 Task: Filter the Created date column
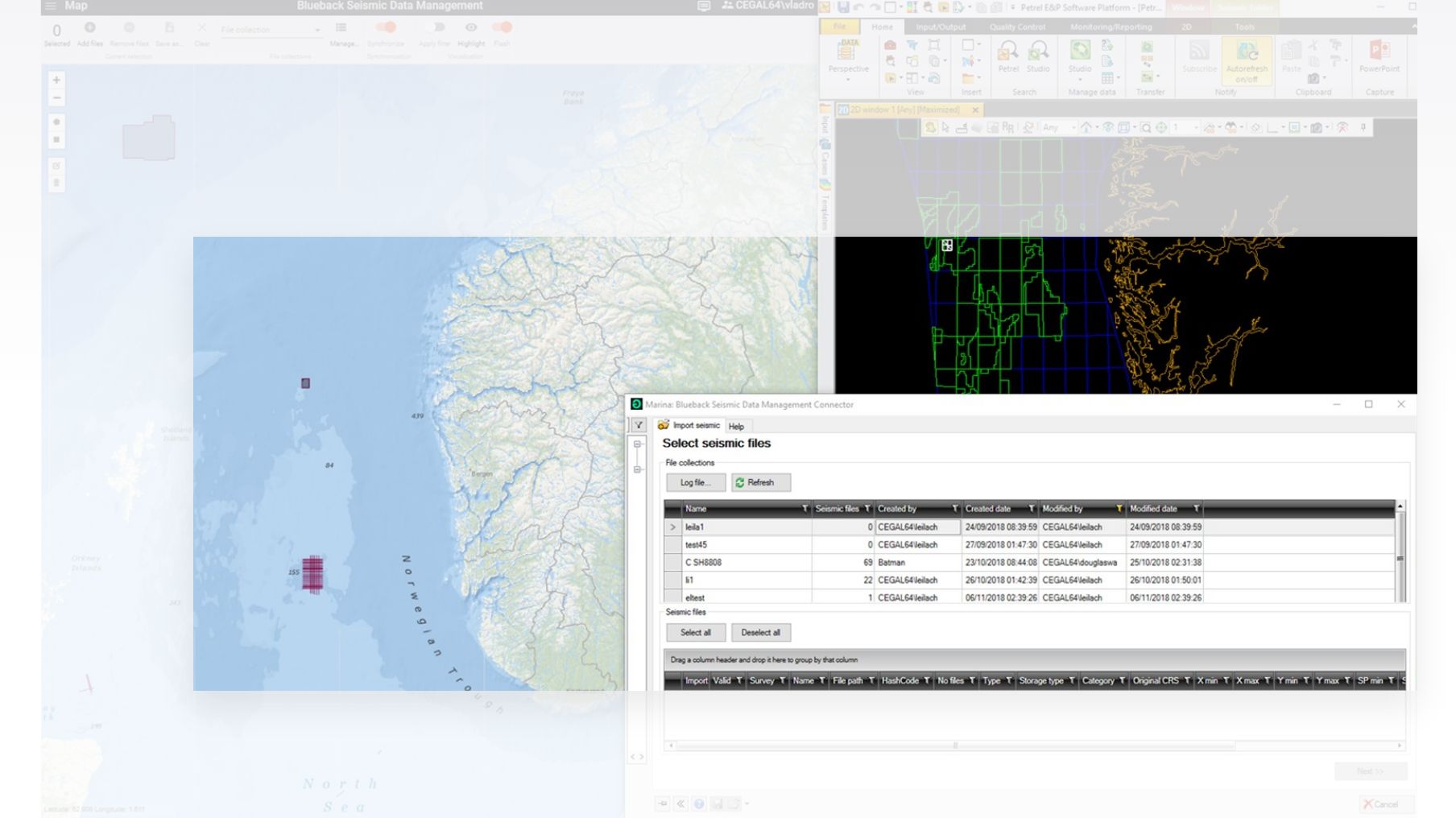click(1032, 509)
